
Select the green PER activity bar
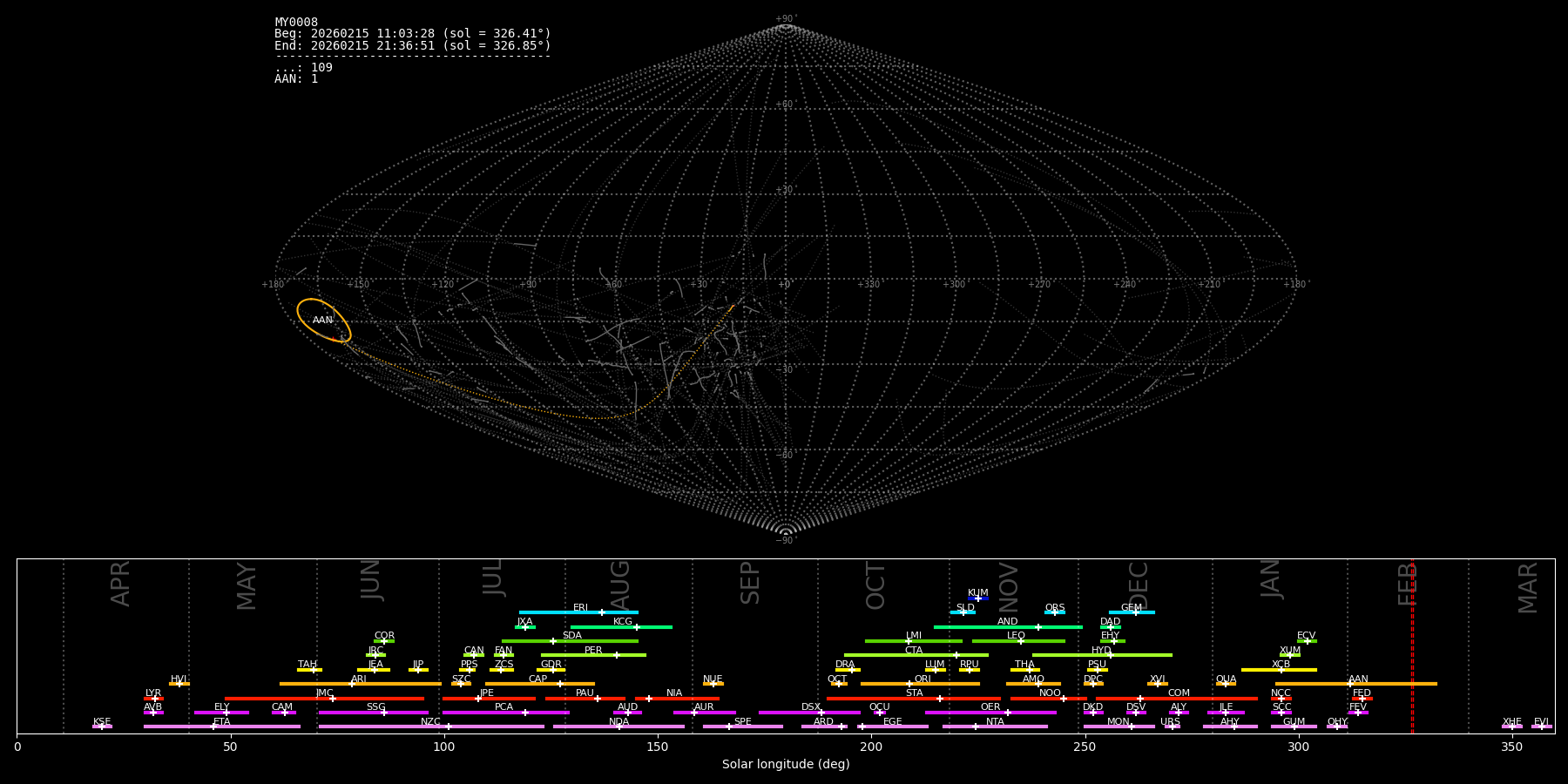[x=593, y=655]
